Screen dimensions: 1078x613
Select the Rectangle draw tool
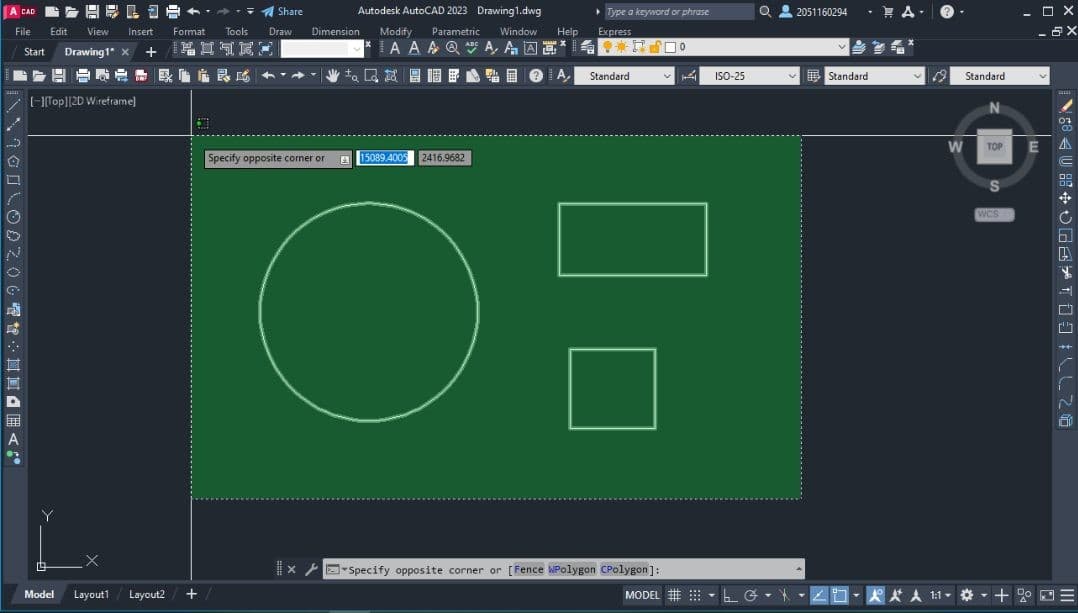point(13,180)
